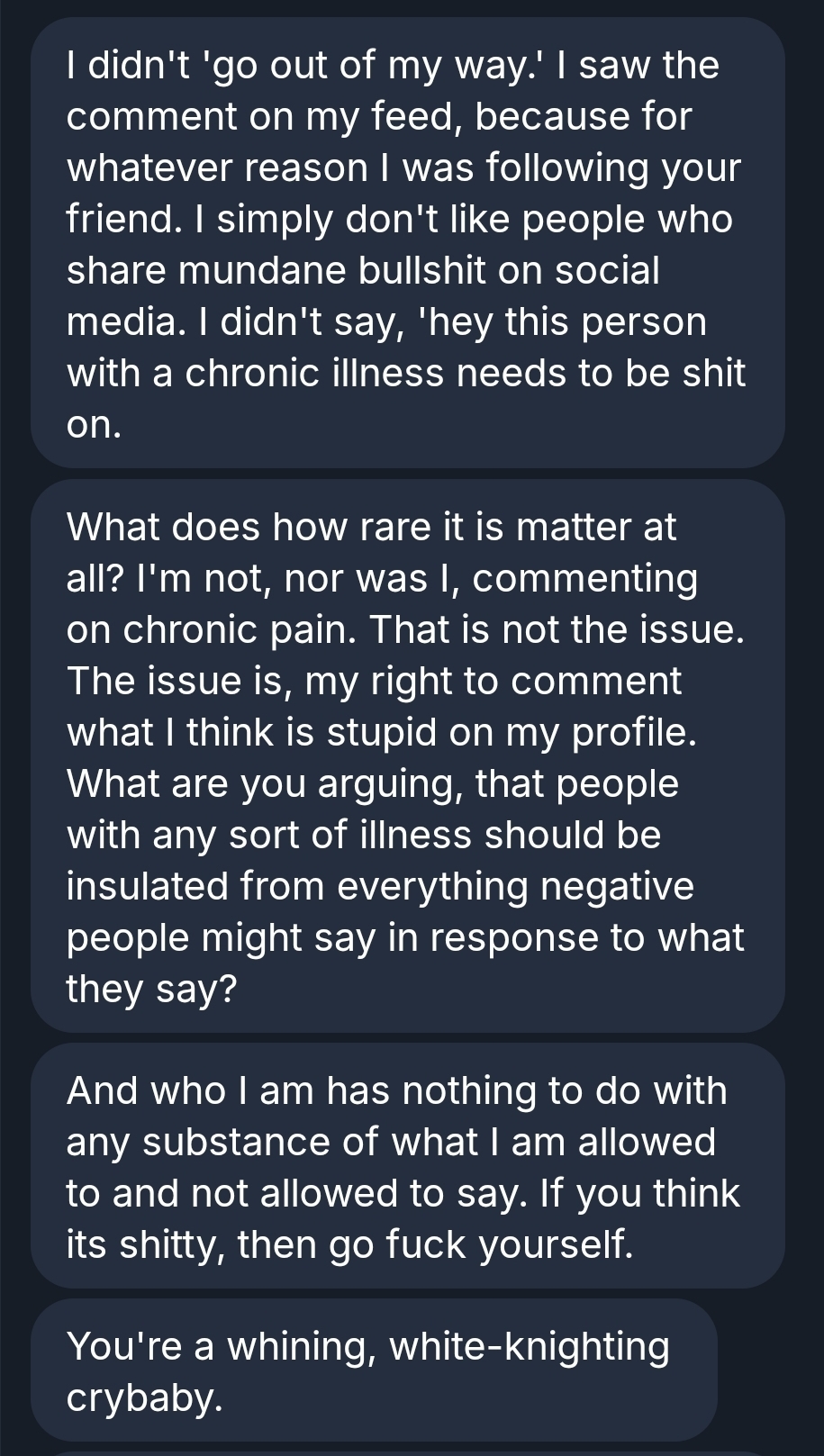The width and height of the screenshot is (824, 1456).
Task: Click the phrase "on chronic pain. That is not the issue."
Action: click(405, 629)
